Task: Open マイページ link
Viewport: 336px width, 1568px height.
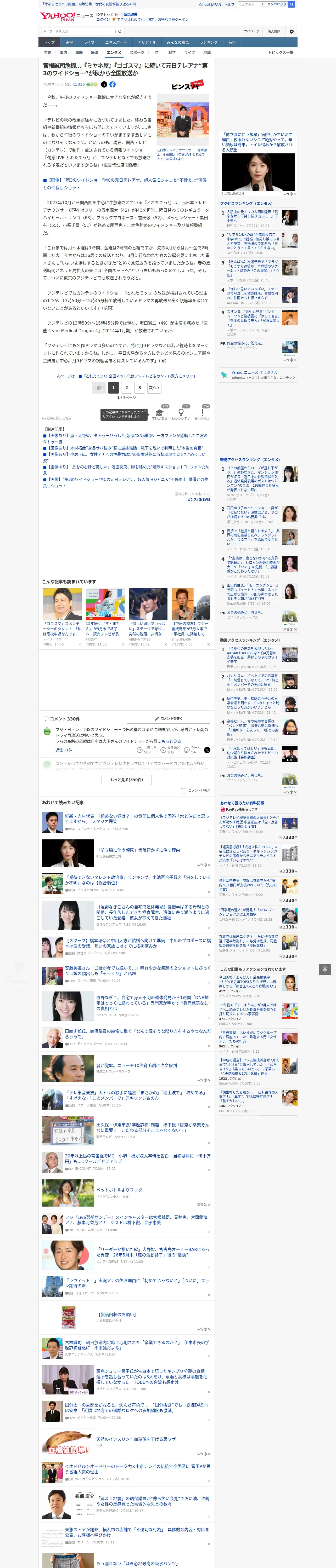Action: 251,32
